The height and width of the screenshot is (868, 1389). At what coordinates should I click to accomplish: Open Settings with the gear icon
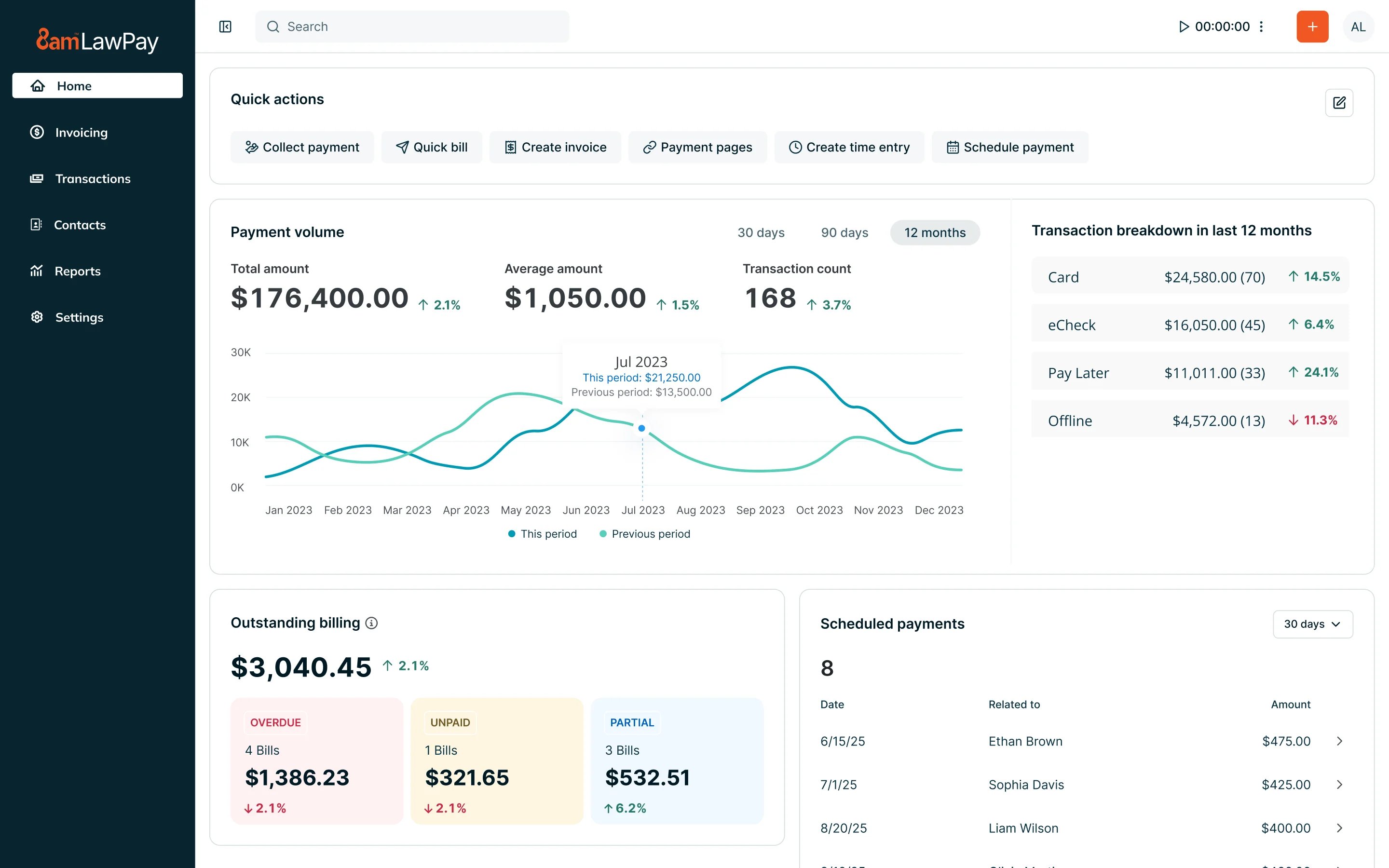click(37, 317)
